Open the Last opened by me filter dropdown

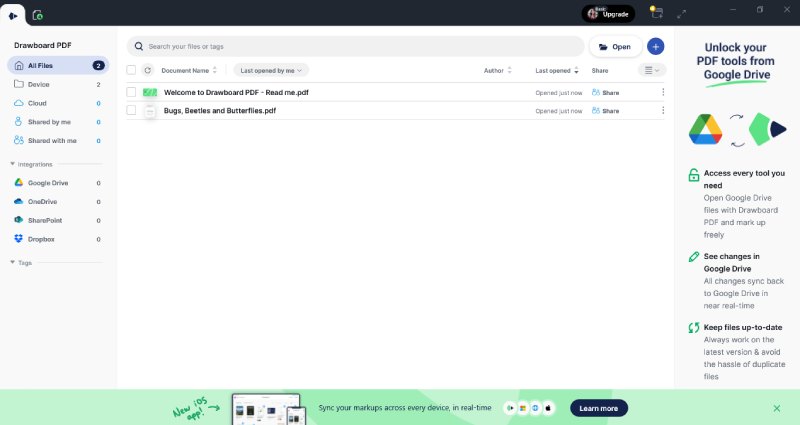coord(271,70)
